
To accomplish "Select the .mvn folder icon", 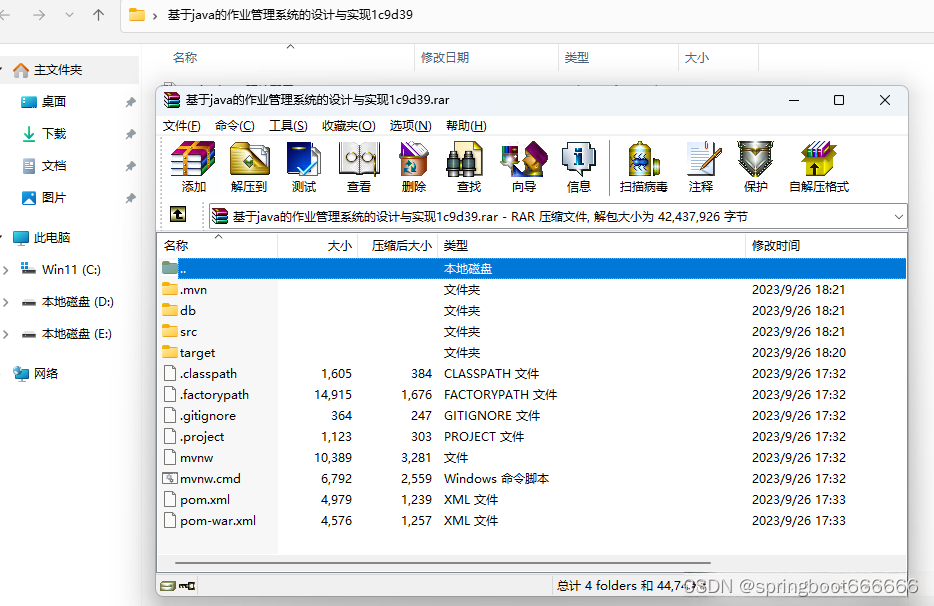I will tap(170, 289).
